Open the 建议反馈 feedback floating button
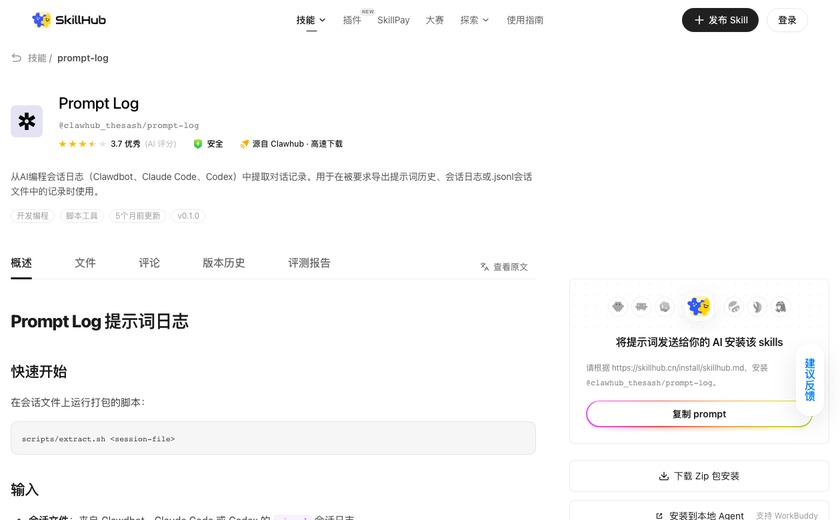840x520 pixels. pos(810,380)
